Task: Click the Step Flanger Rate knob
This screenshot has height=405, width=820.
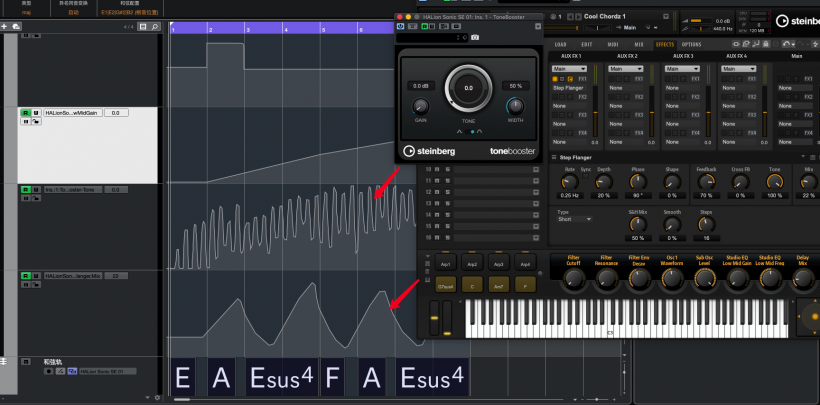Action: 570,182
